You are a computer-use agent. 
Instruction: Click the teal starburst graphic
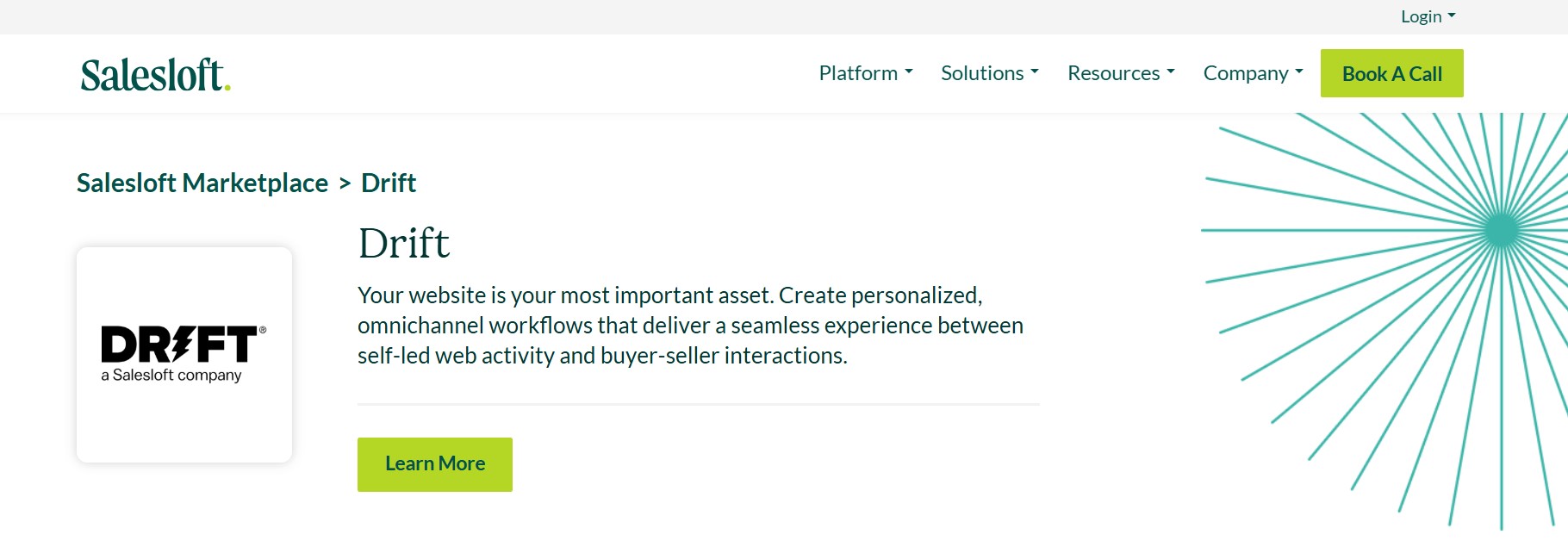tap(1384, 320)
